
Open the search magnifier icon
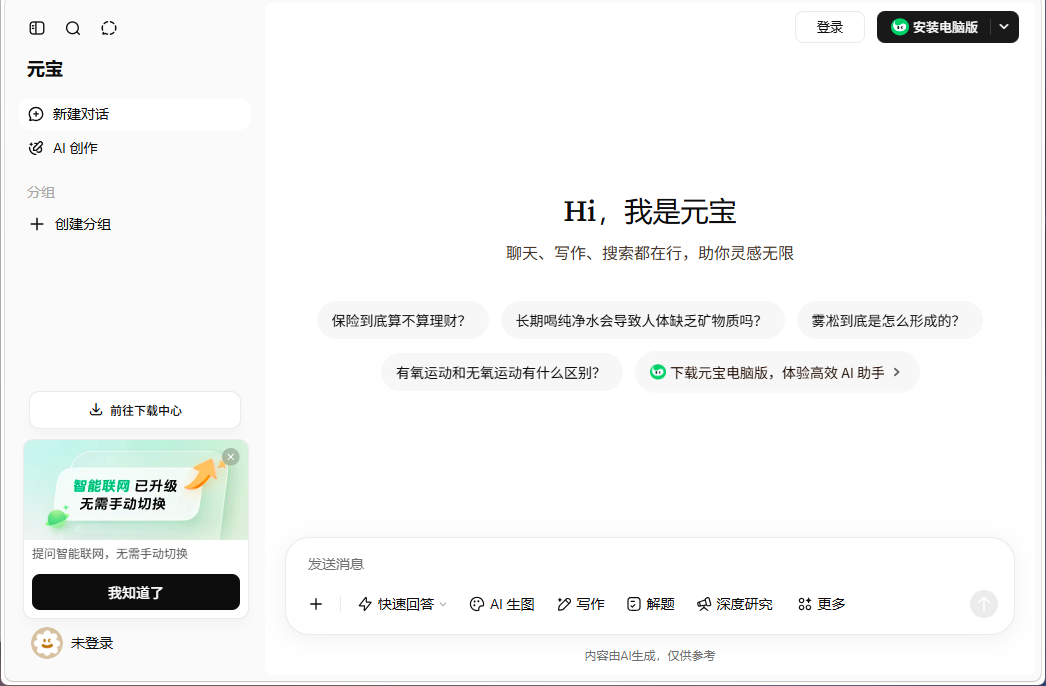point(73,28)
